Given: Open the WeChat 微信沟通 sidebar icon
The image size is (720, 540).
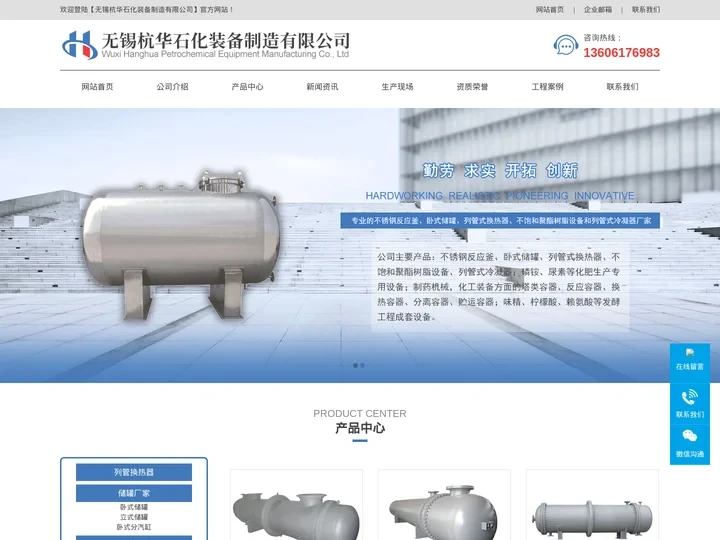Looking at the screenshot, I should (x=690, y=436).
